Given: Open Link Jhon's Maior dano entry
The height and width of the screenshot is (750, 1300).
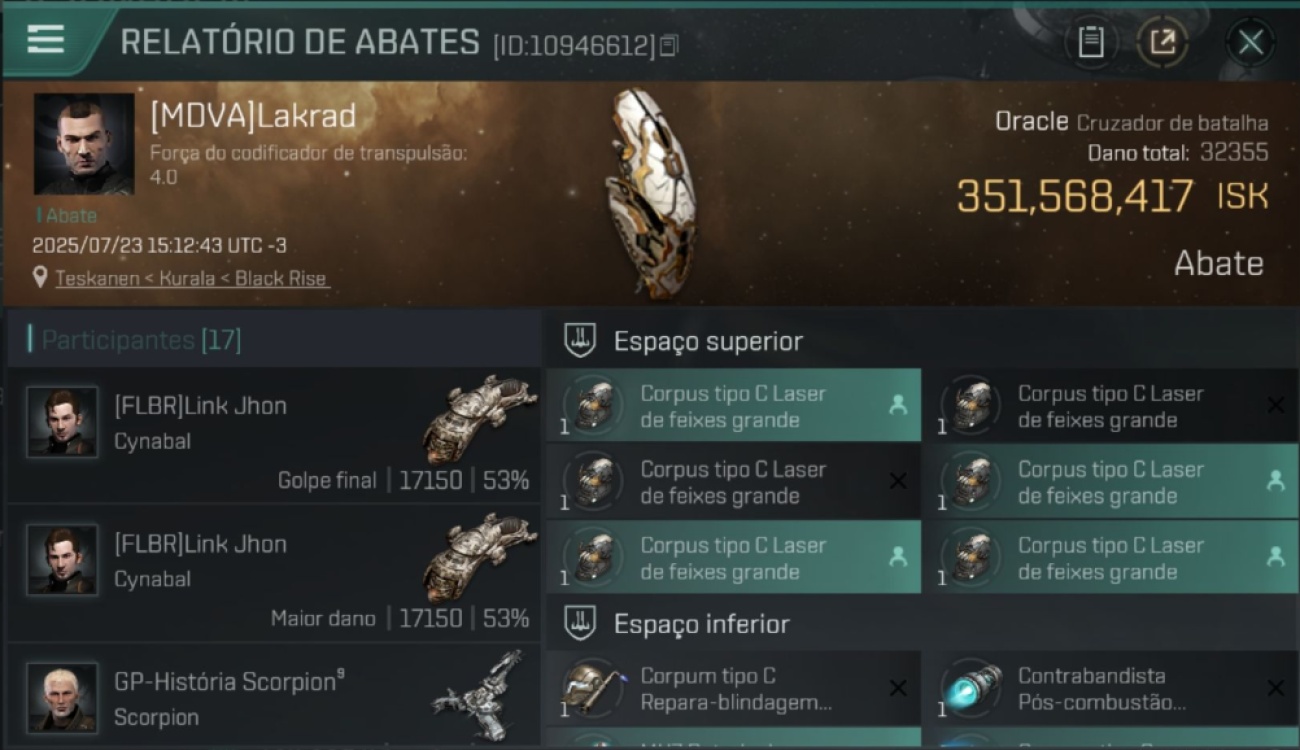Looking at the screenshot, I should [x=273, y=573].
